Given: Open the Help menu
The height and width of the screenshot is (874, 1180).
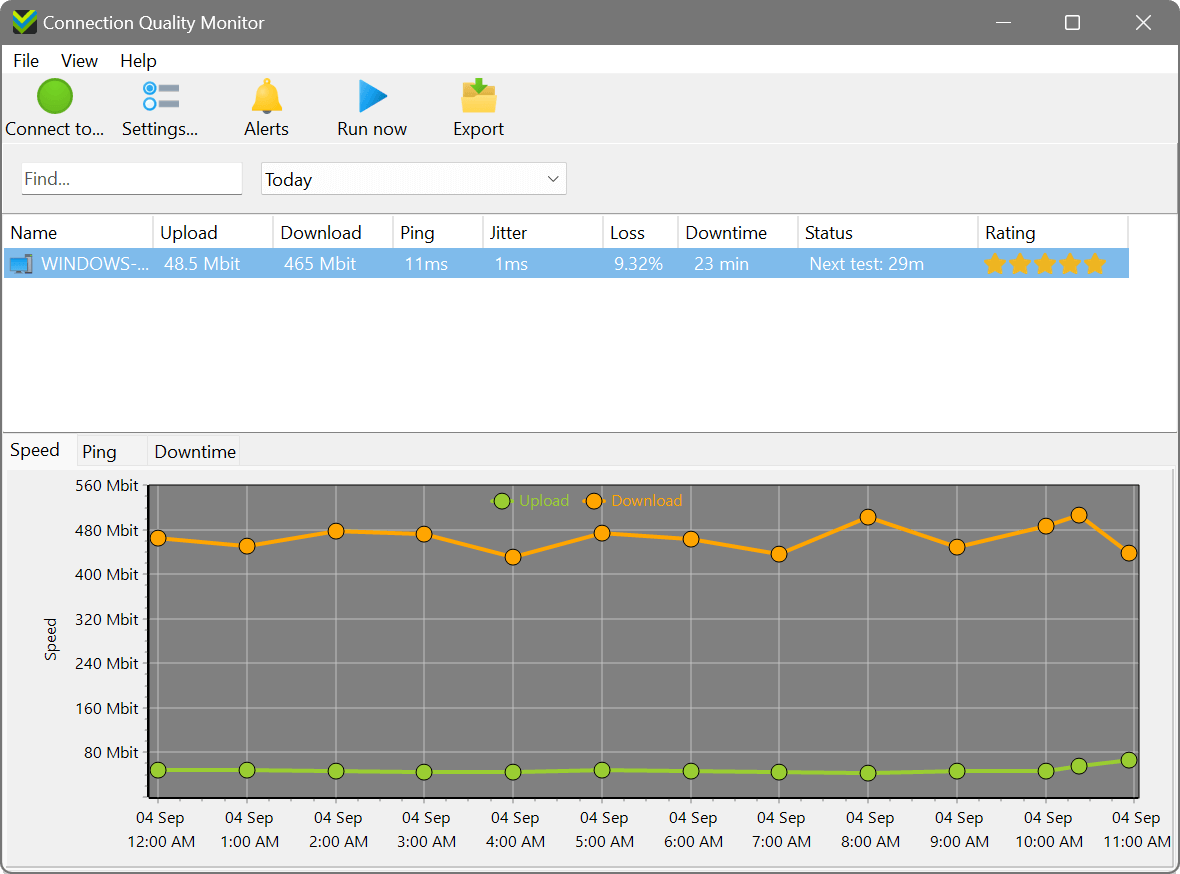Looking at the screenshot, I should pos(138,61).
